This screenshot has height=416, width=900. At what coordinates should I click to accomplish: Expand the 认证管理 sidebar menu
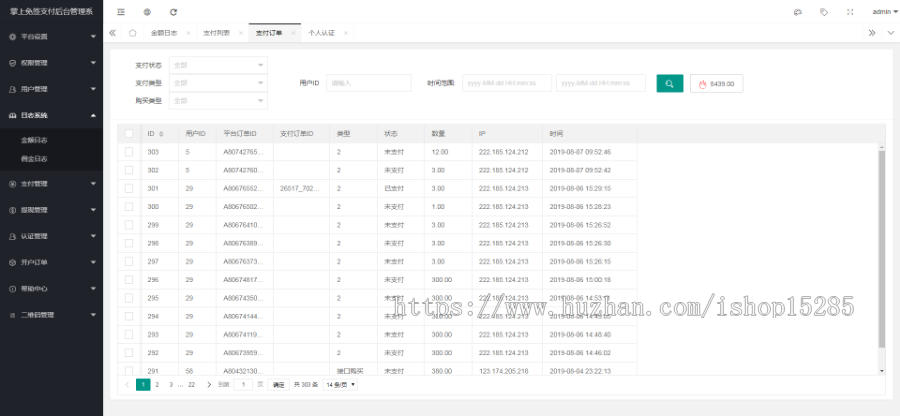(52, 236)
